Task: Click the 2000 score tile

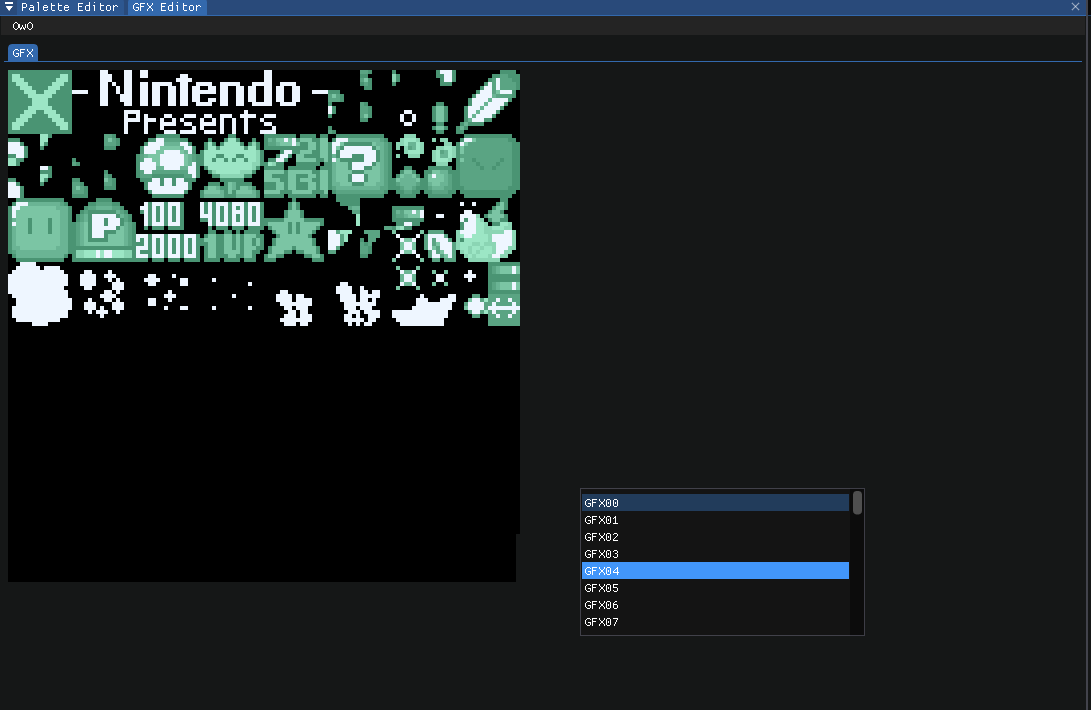Action: click(167, 247)
